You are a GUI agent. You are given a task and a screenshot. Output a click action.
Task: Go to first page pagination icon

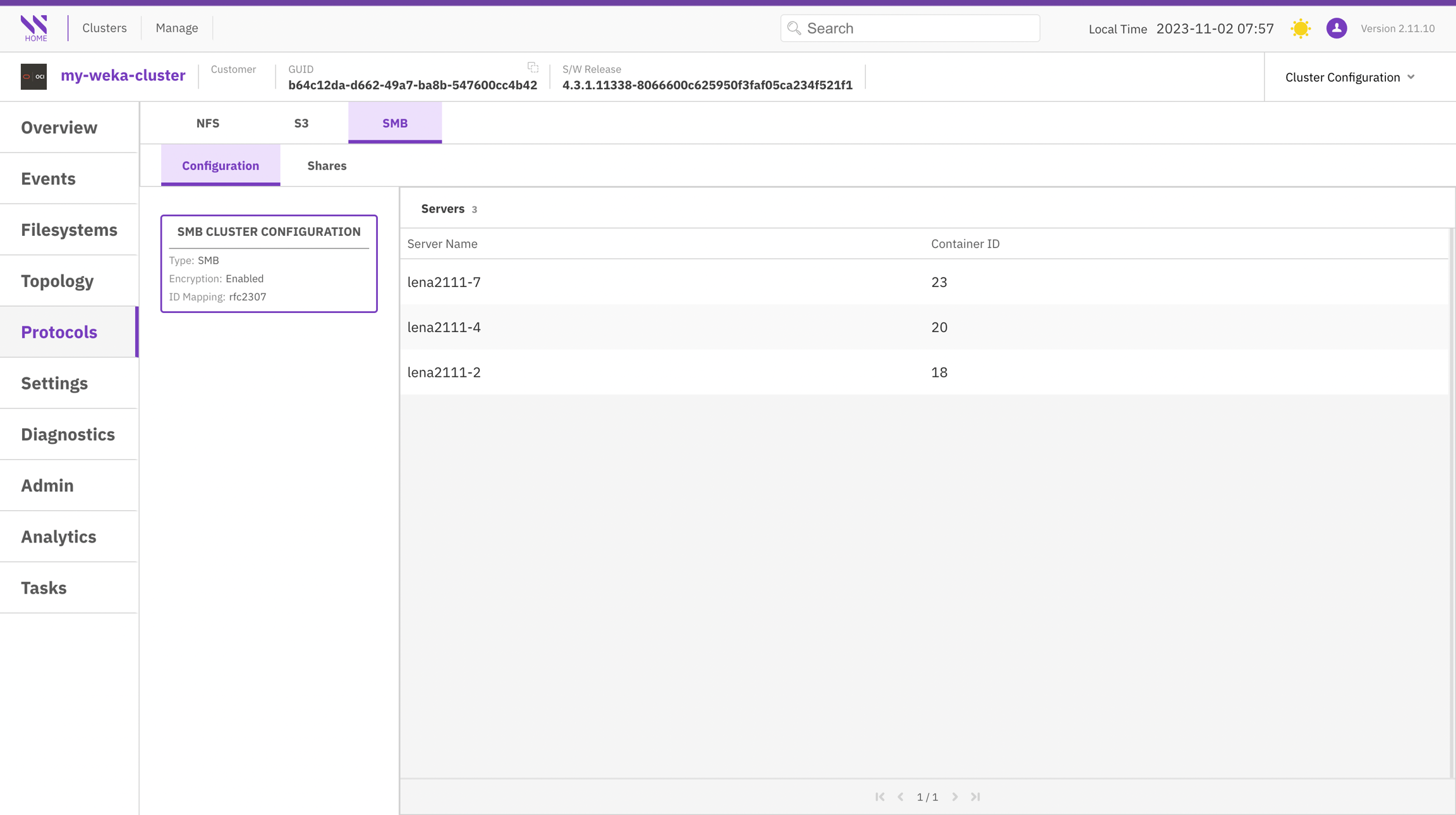coord(880,797)
